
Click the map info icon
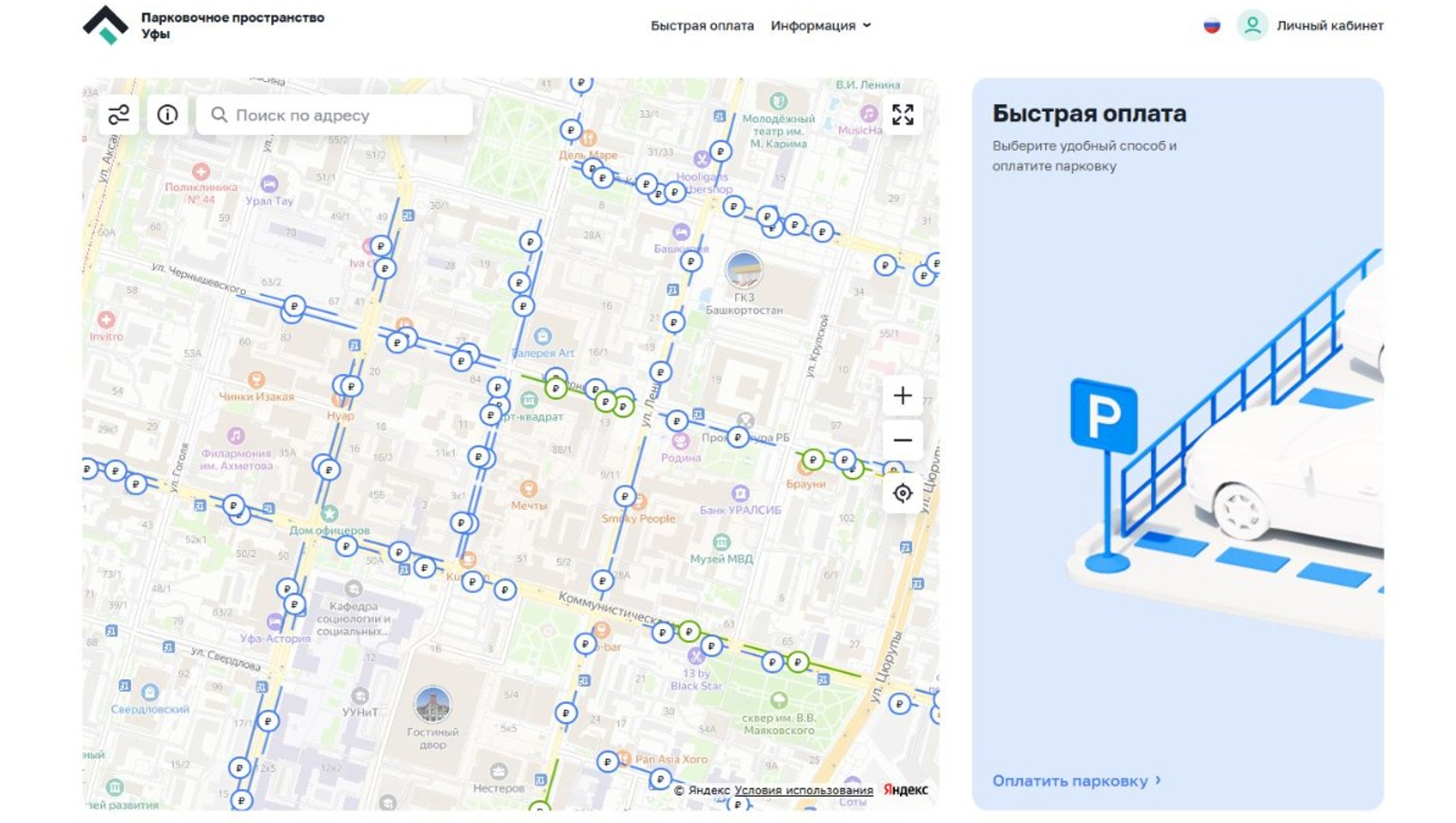(x=167, y=115)
